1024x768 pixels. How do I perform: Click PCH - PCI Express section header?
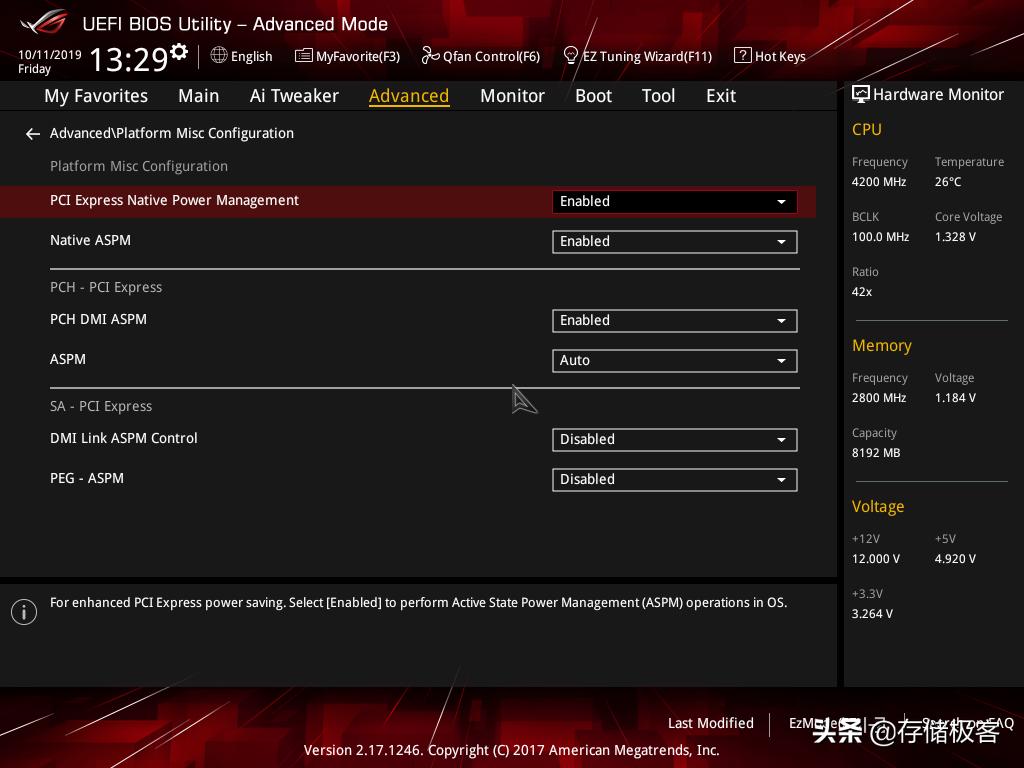106,287
